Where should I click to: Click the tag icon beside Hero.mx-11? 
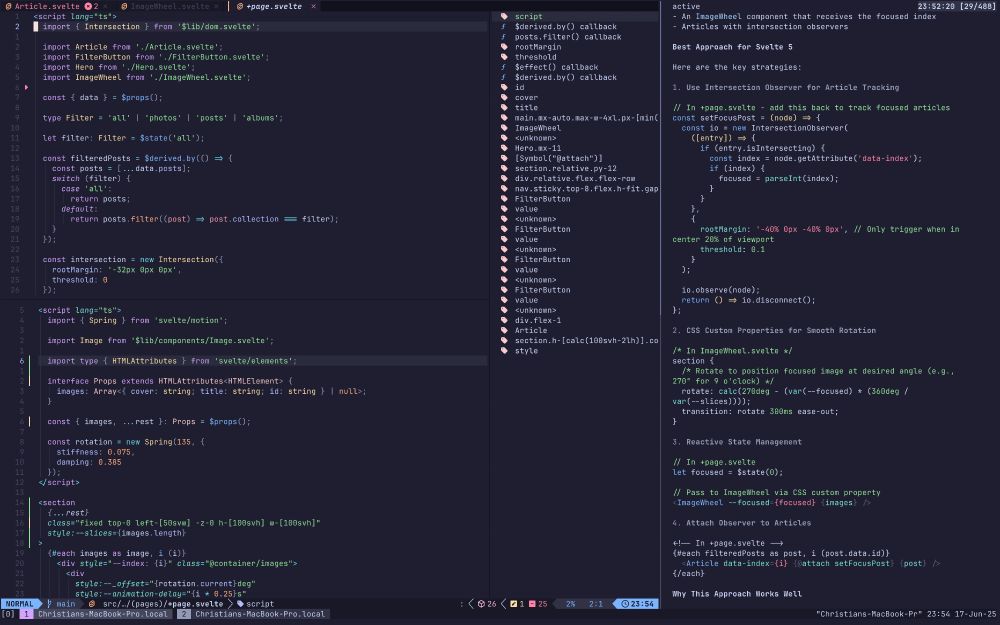click(504, 148)
